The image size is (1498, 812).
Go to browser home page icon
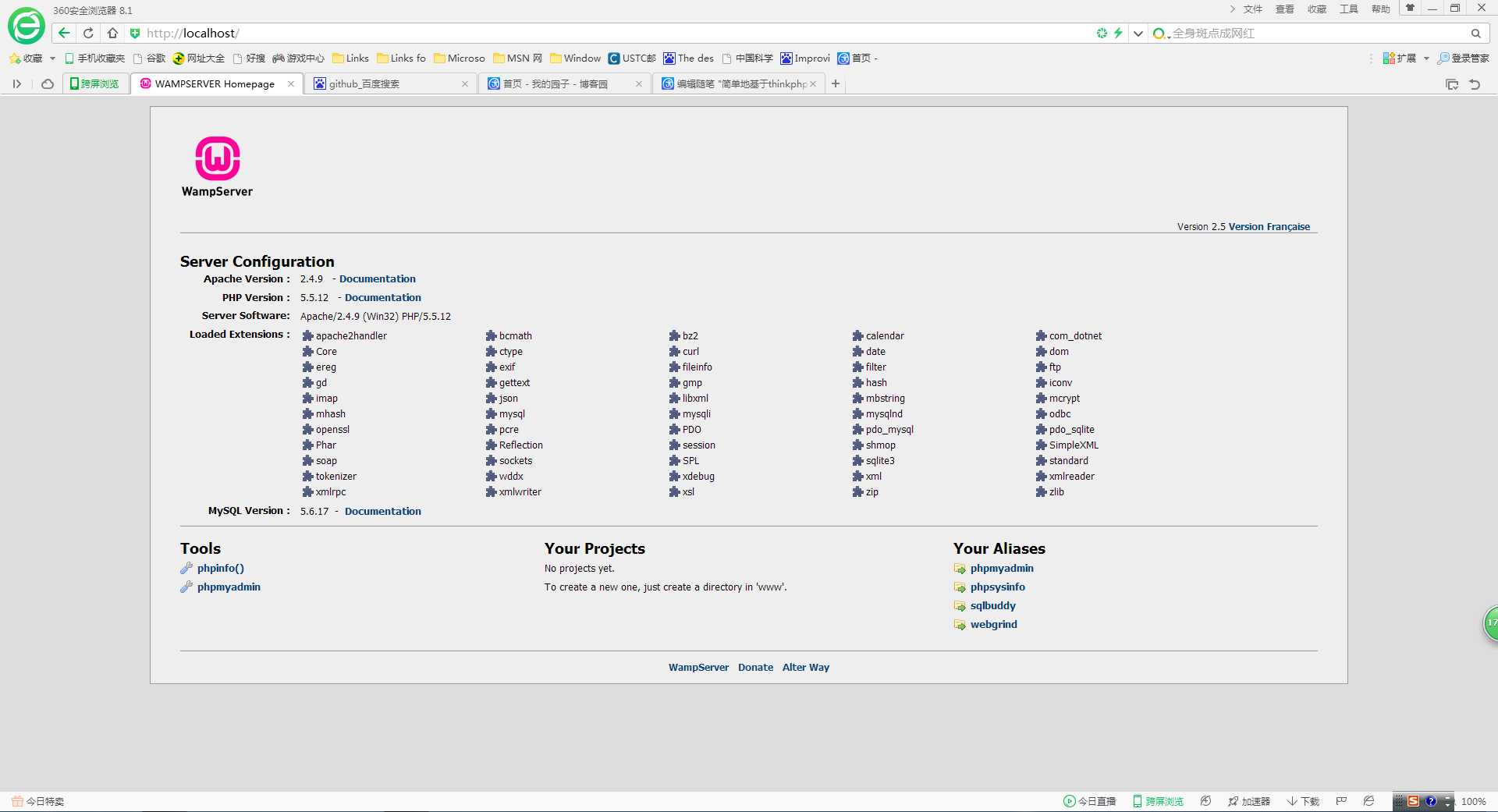pos(112,33)
